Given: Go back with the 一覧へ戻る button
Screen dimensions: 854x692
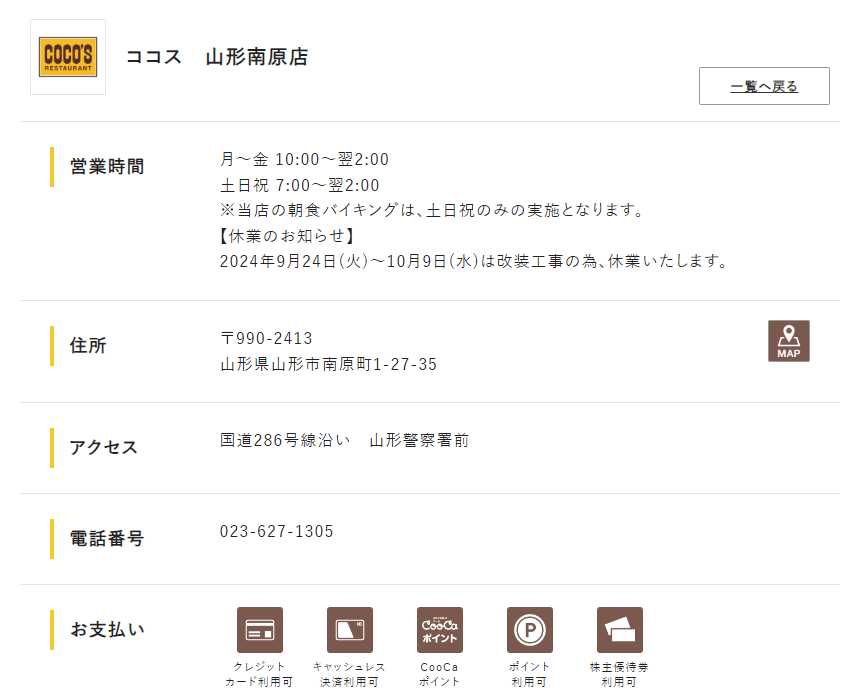Looking at the screenshot, I should [764, 86].
